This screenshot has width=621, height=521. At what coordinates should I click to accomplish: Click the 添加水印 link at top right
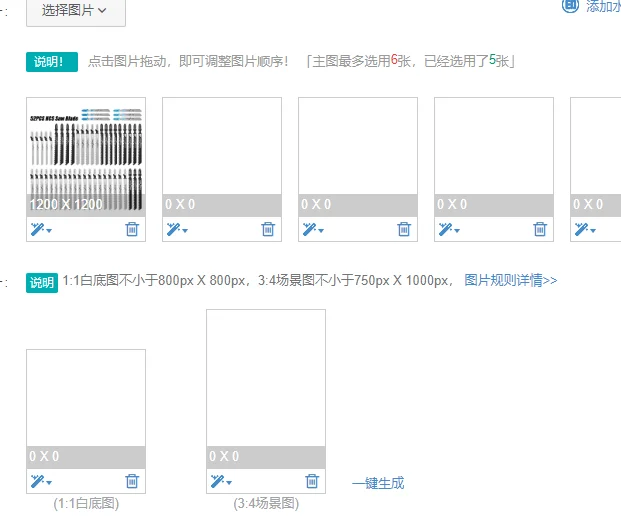click(x=592, y=6)
